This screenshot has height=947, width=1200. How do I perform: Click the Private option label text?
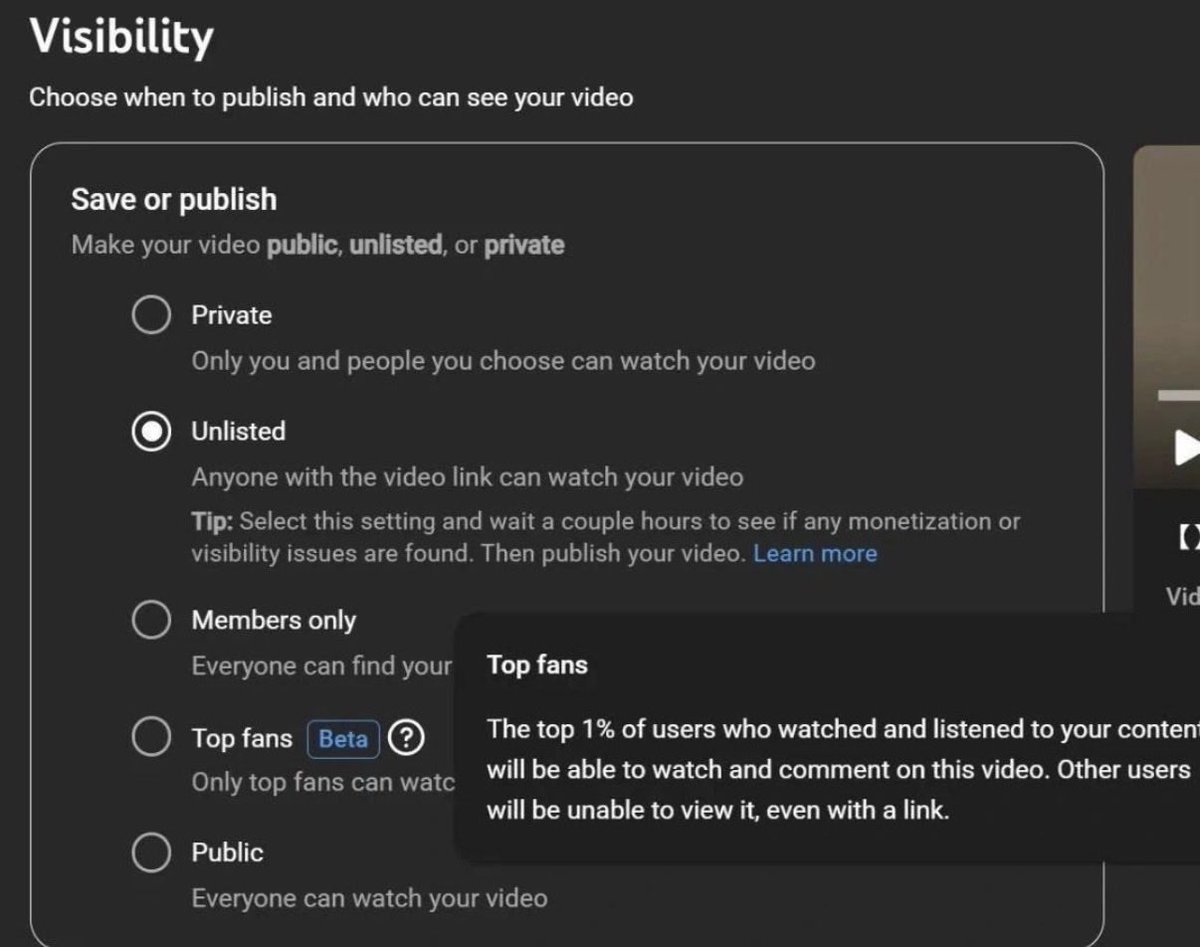tap(232, 315)
